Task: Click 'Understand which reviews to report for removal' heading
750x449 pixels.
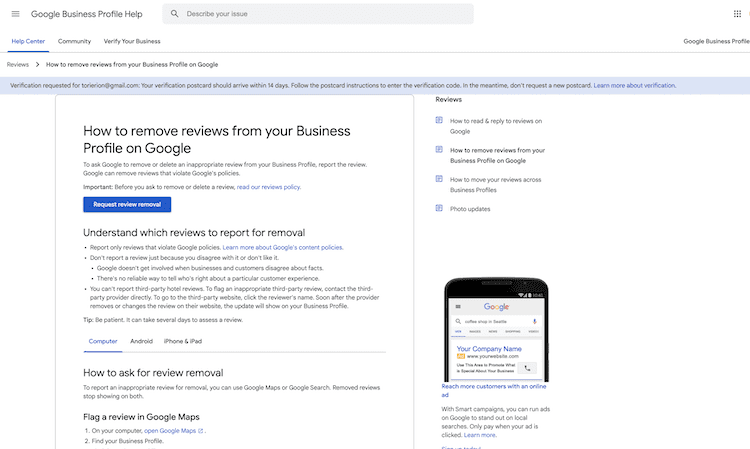Action: (x=194, y=233)
